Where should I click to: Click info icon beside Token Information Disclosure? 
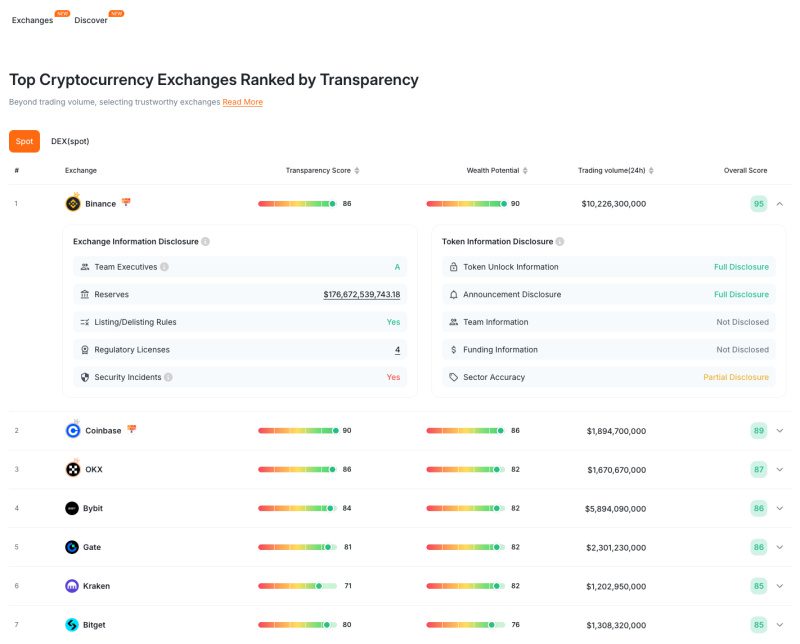coord(560,242)
